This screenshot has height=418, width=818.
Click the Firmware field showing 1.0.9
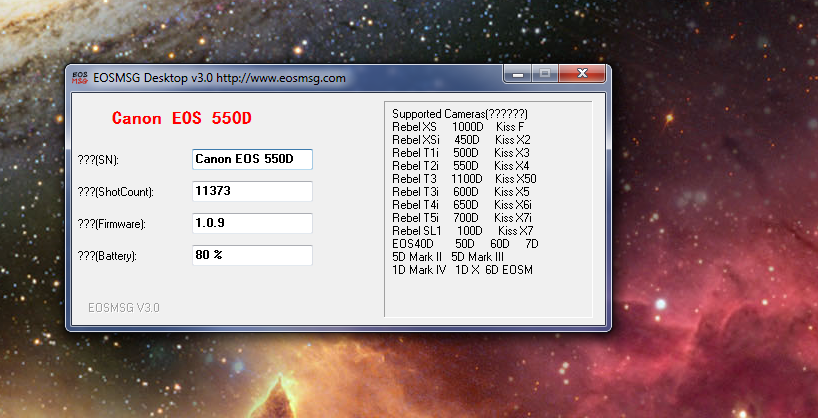tap(252, 223)
